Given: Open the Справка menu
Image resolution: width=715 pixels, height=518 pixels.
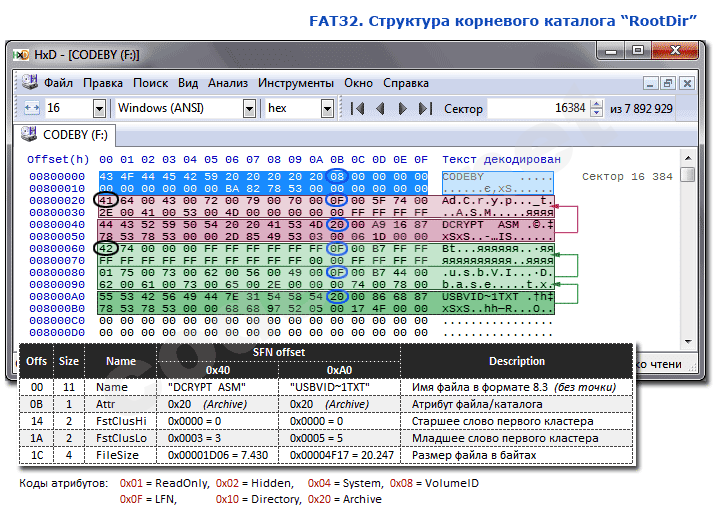Looking at the screenshot, I should click(406, 83).
